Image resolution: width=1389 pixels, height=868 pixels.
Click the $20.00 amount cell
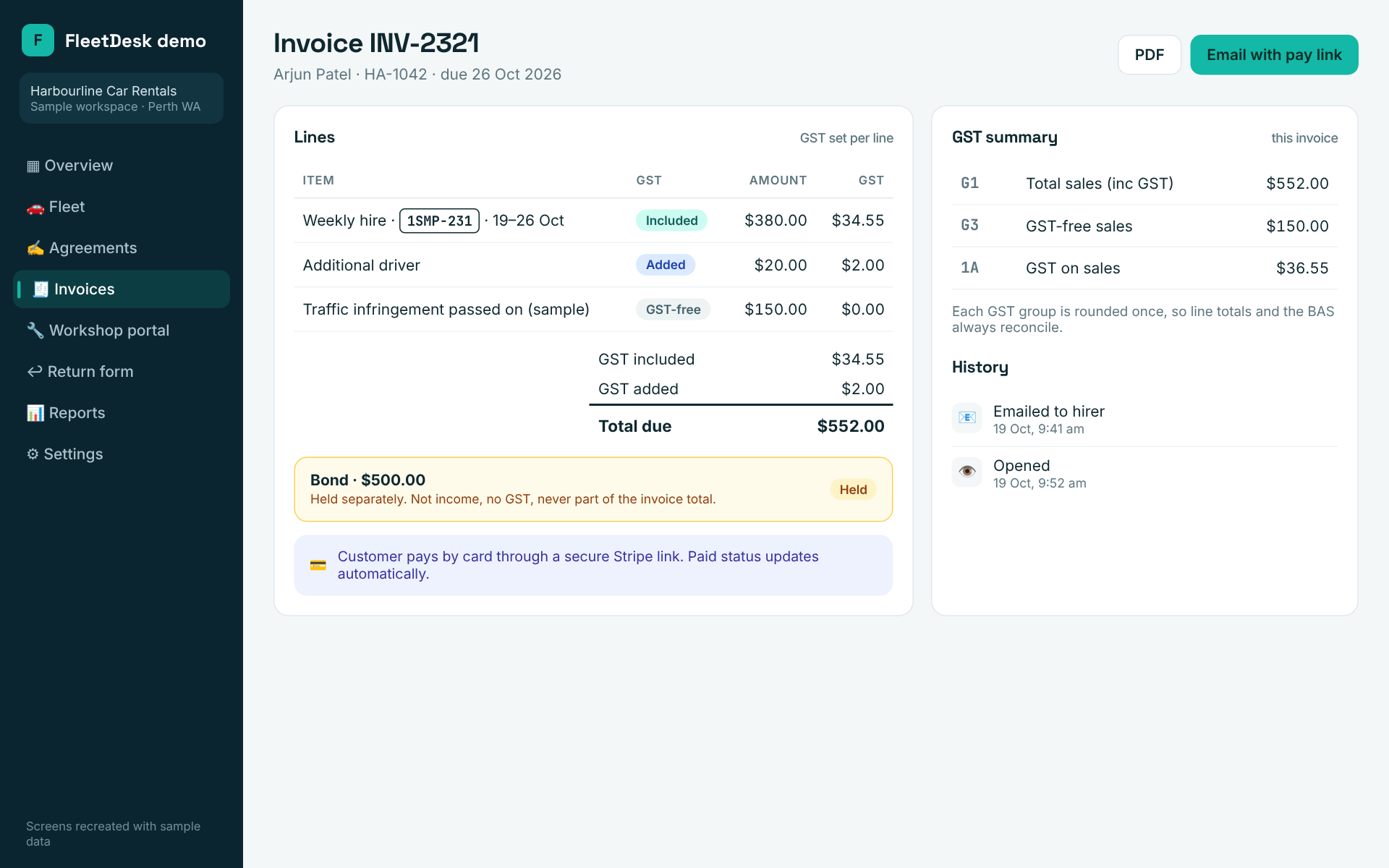pos(781,265)
